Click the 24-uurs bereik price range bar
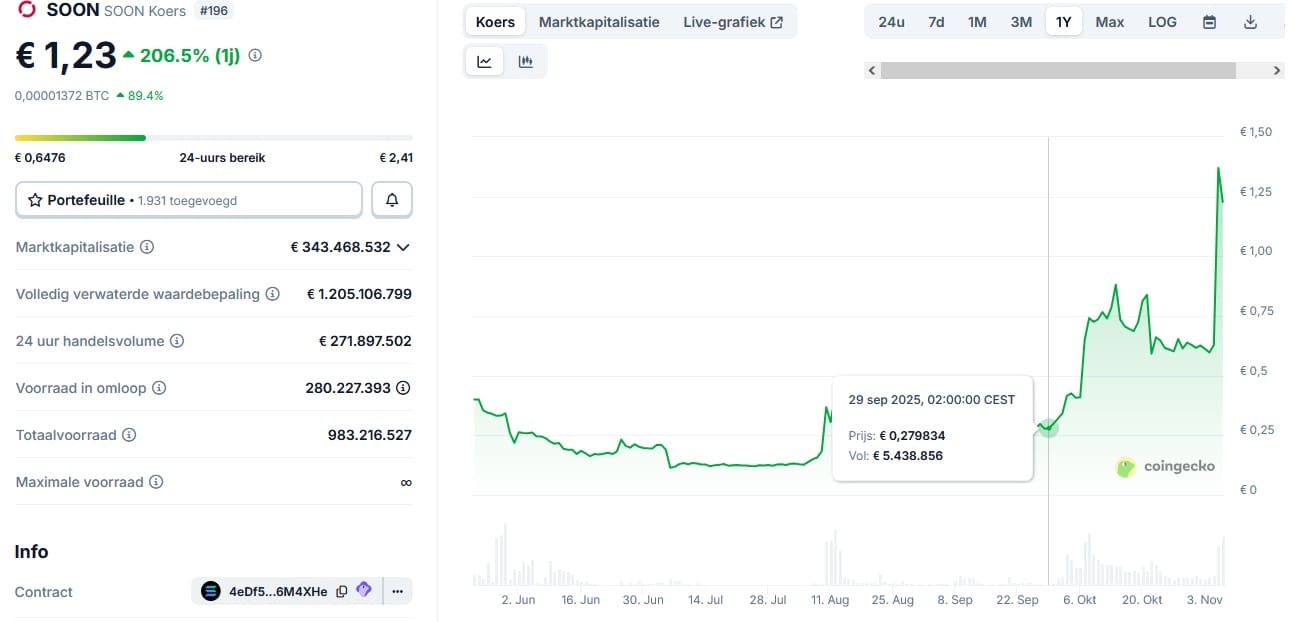 pyautogui.click(x=213, y=138)
